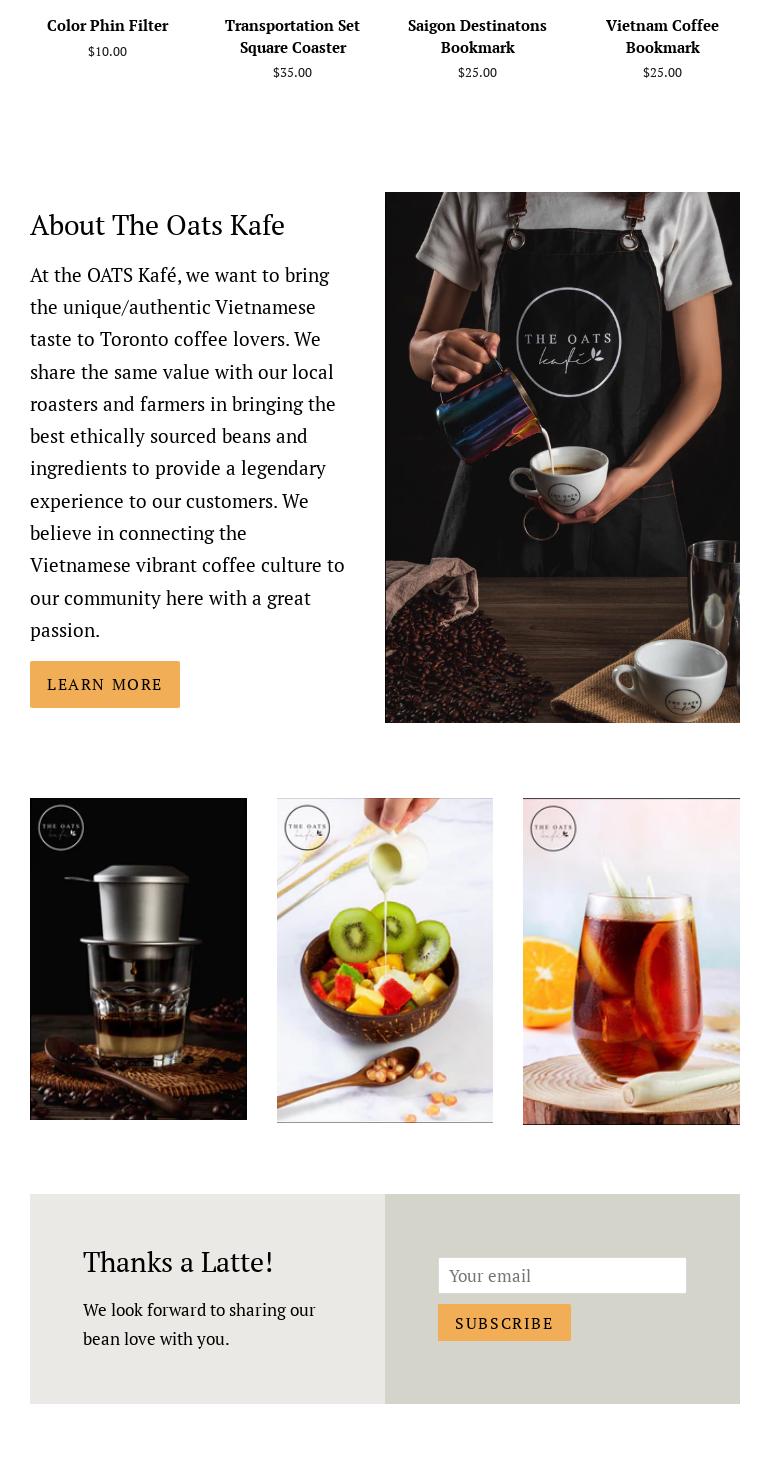770x1479 pixels.
Task: Click the barista pouring milk photo
Action: [x=562, y=457]
